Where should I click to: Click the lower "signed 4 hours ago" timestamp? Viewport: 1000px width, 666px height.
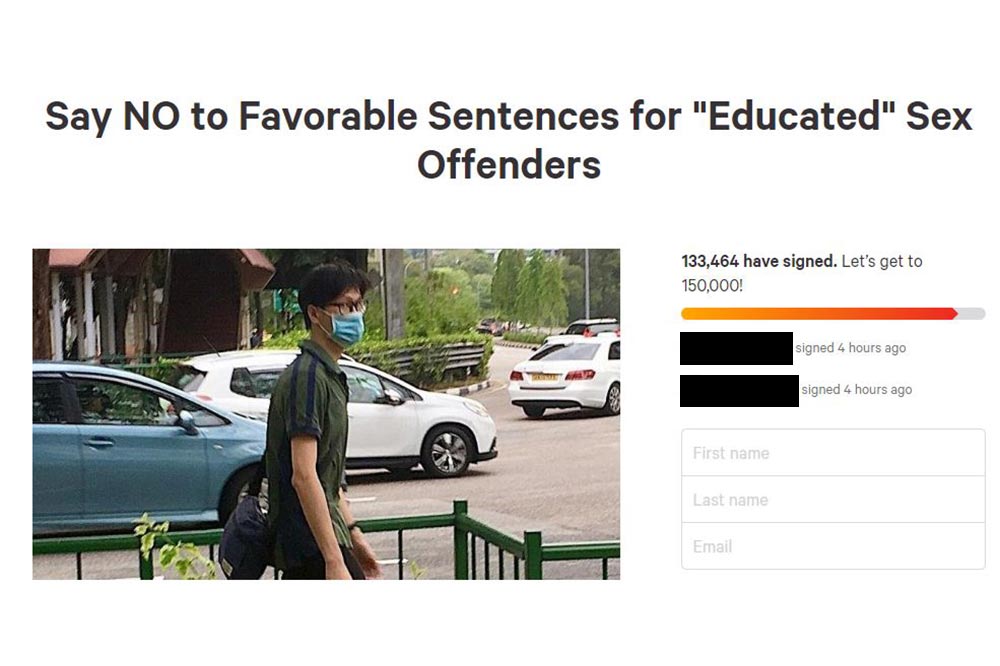(x=857, y=390)
